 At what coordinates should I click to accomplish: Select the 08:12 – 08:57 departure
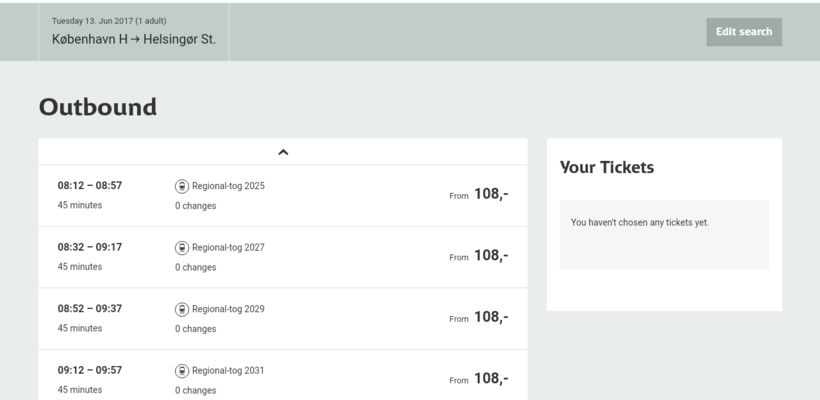(90, 186)
